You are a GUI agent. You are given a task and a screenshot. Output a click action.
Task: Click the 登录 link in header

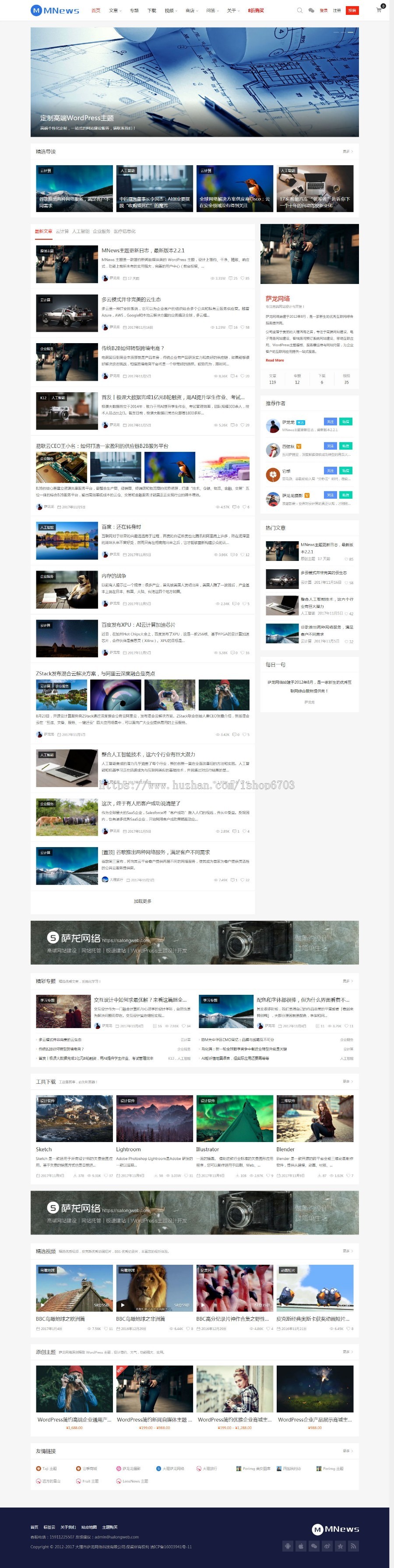(324, 11)
